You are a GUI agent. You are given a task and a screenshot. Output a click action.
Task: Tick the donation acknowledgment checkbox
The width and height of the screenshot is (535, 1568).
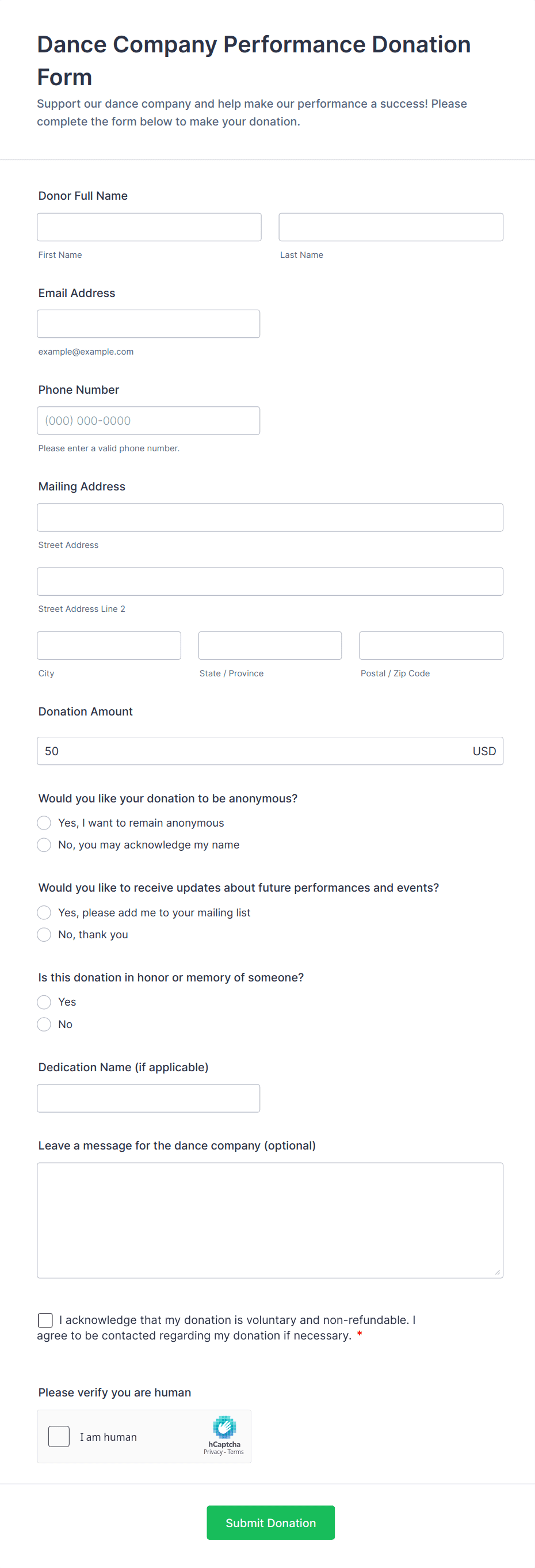(x=45, y=1320)
